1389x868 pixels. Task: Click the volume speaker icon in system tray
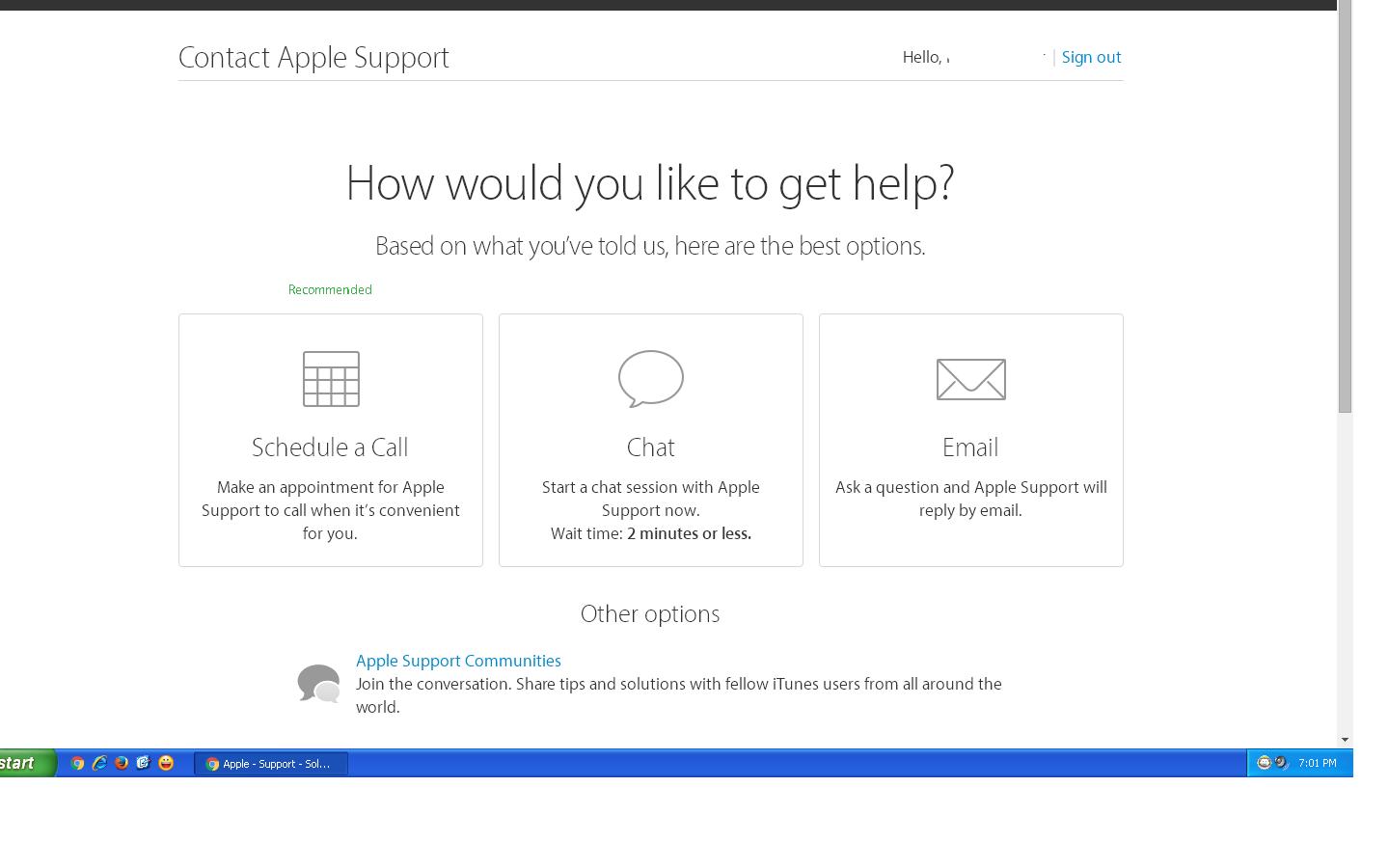point(1281,763)
